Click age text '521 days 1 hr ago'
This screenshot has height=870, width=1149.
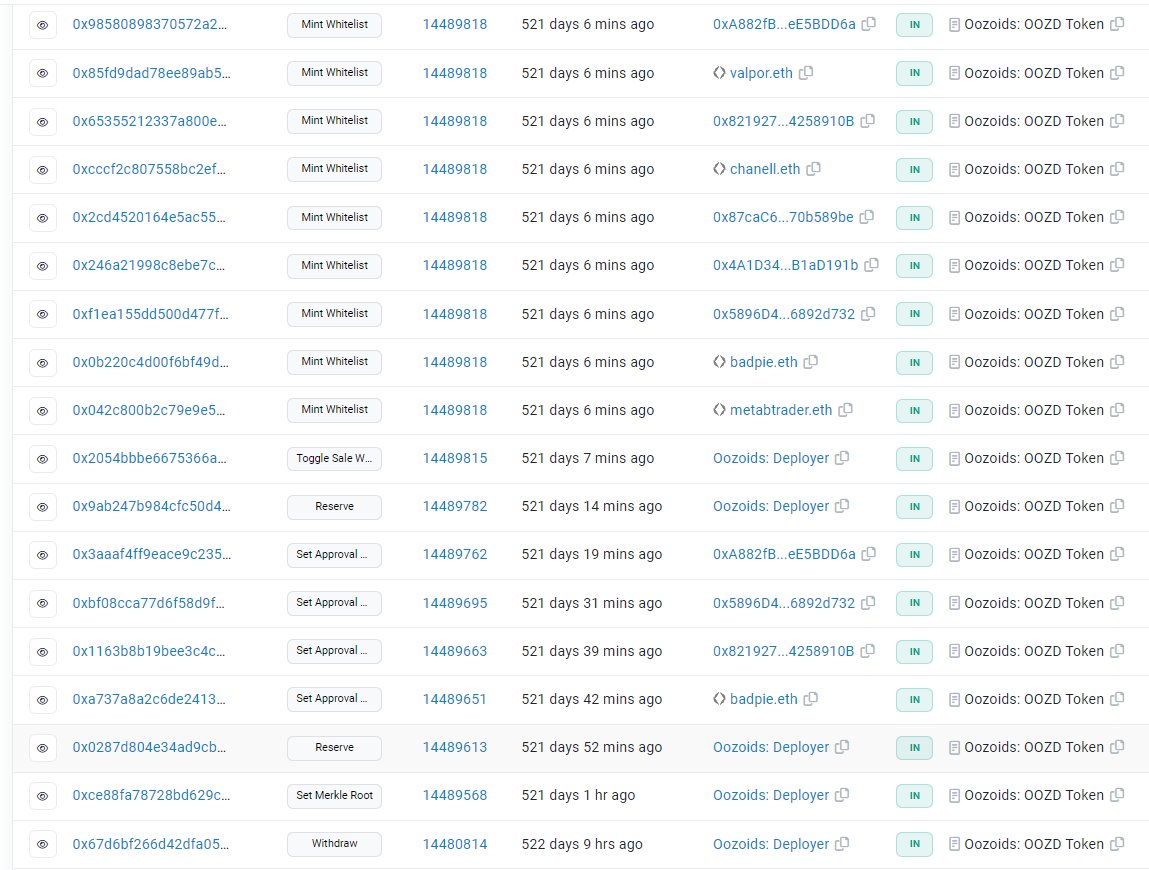pyautogui.click(x=578, y=796)
